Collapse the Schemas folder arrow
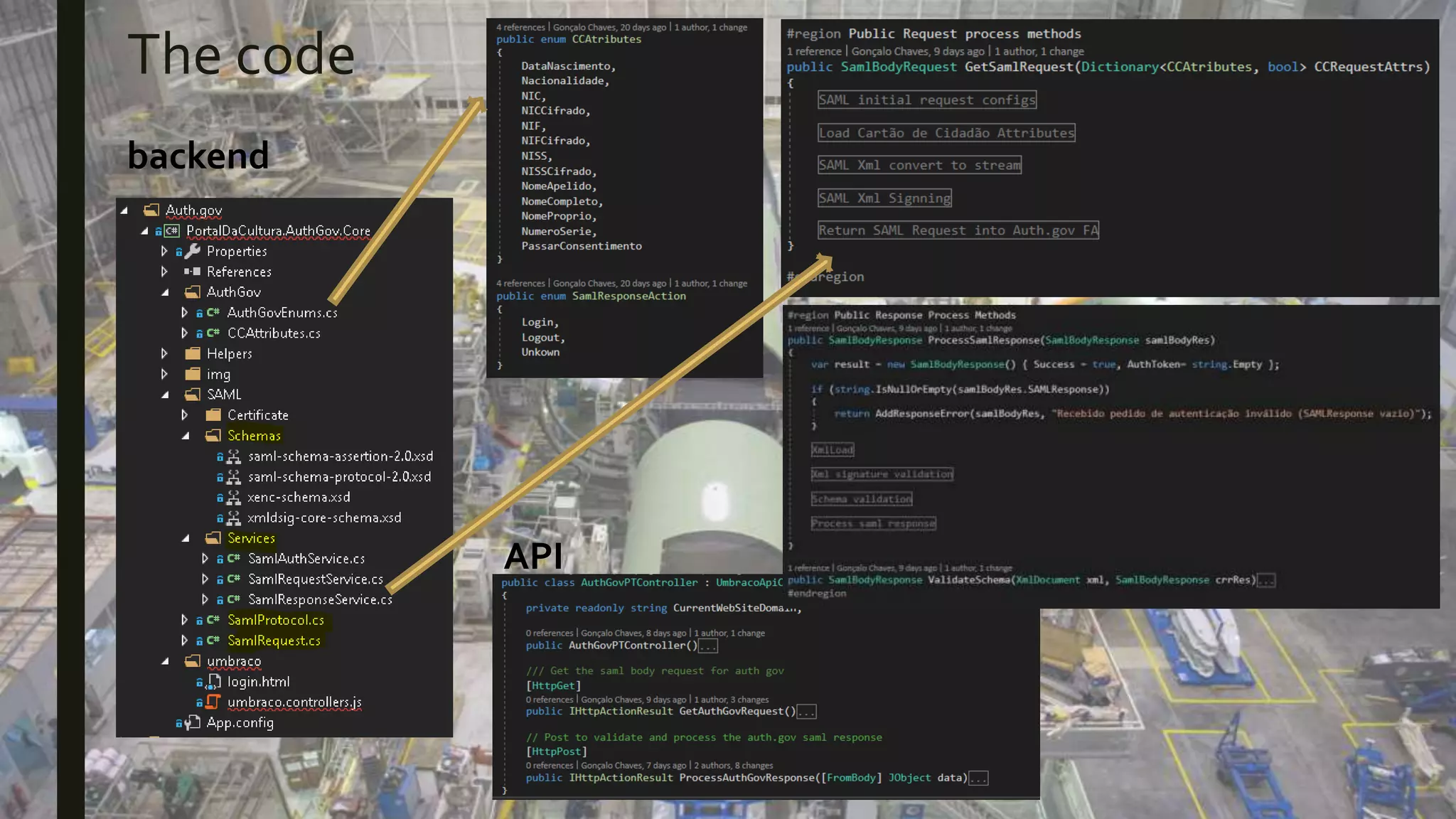Screen dimensions: 1456x819 click(186, 436)
